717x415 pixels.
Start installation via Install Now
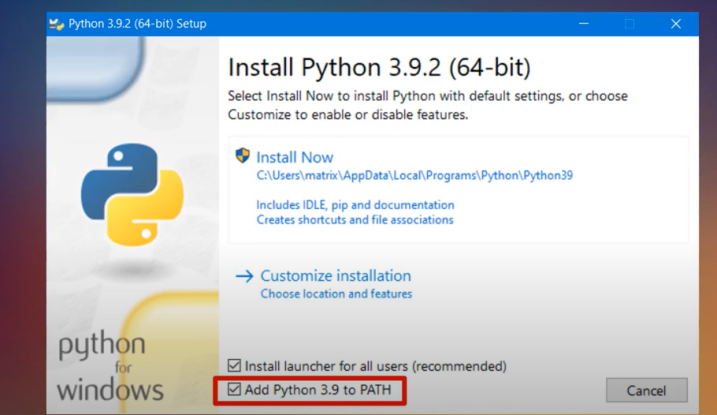point(295,157)
